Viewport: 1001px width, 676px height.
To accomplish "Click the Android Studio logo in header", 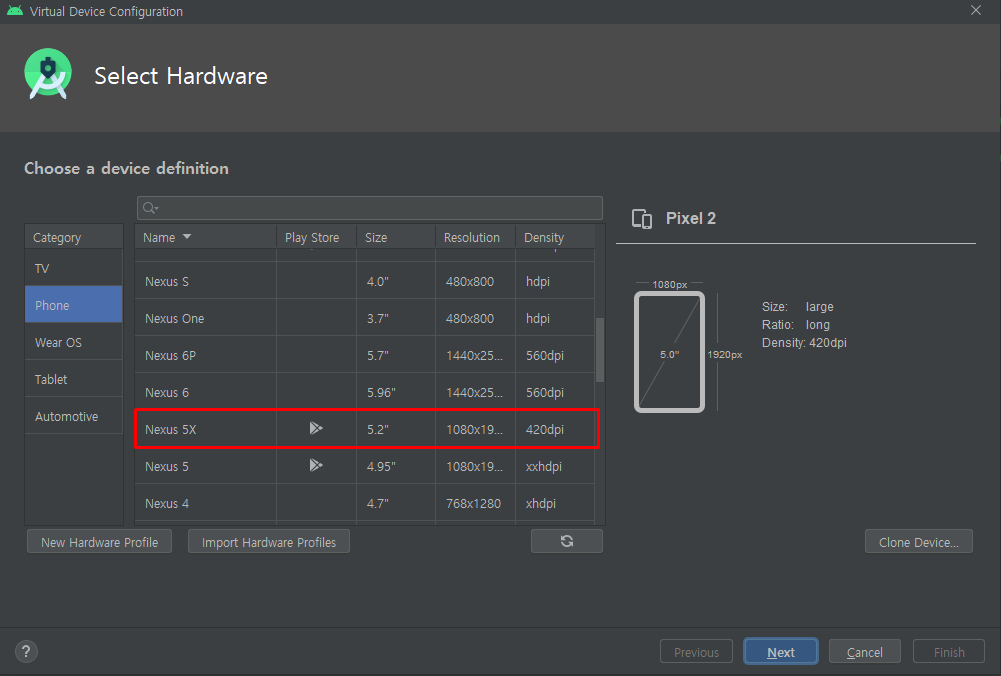I will 48,74.
